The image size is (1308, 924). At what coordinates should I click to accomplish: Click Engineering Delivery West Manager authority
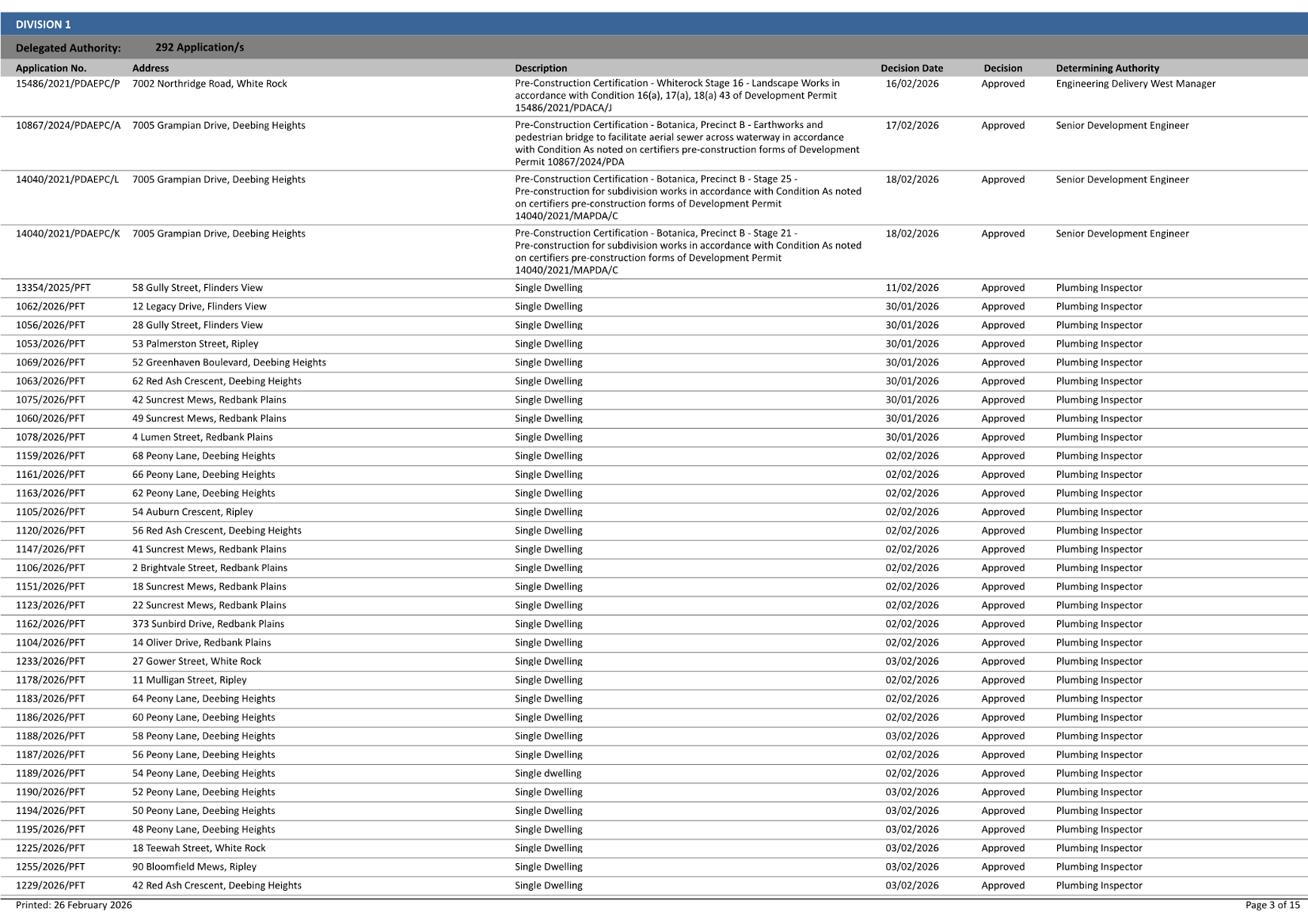pyautogui.click(x=1135, y=84)
